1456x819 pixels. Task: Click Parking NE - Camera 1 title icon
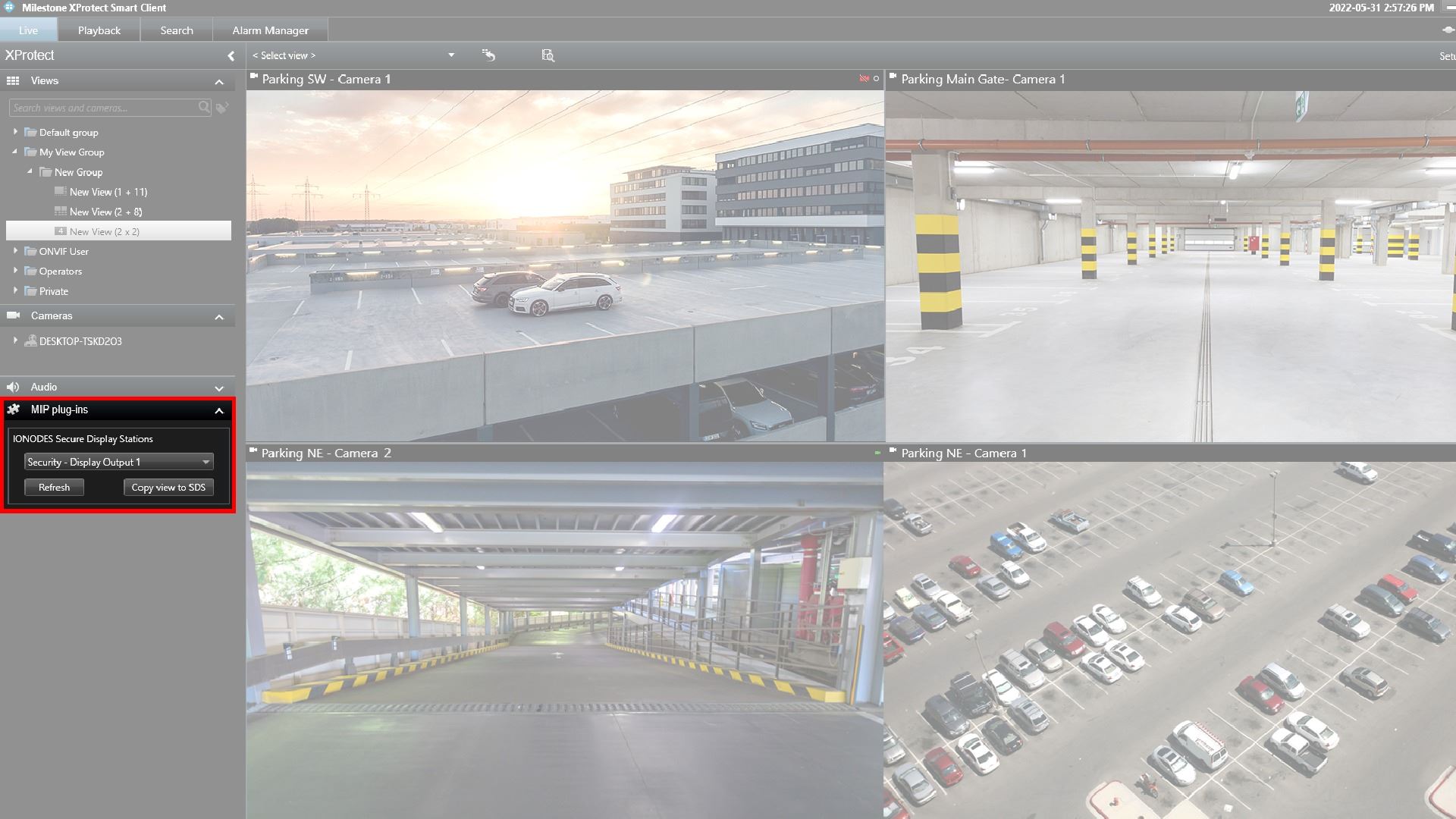pyautogui.click(x=893, y=450)
